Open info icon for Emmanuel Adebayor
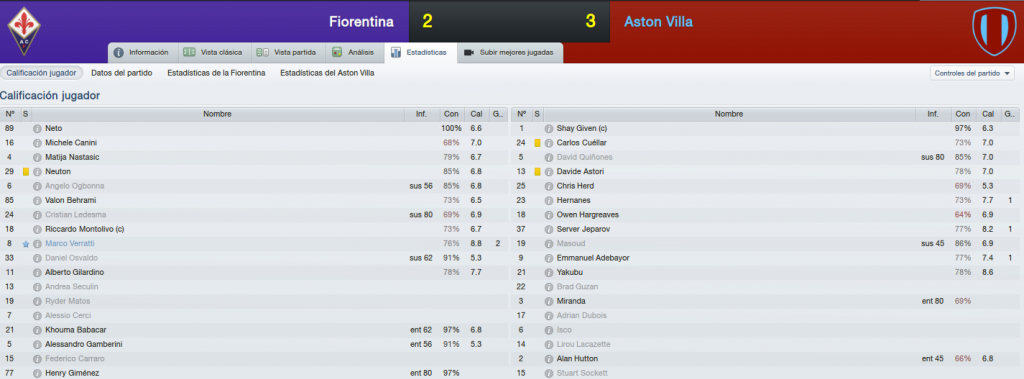Viewport: 1024px width, 379px height. click(x=549, y=258)
